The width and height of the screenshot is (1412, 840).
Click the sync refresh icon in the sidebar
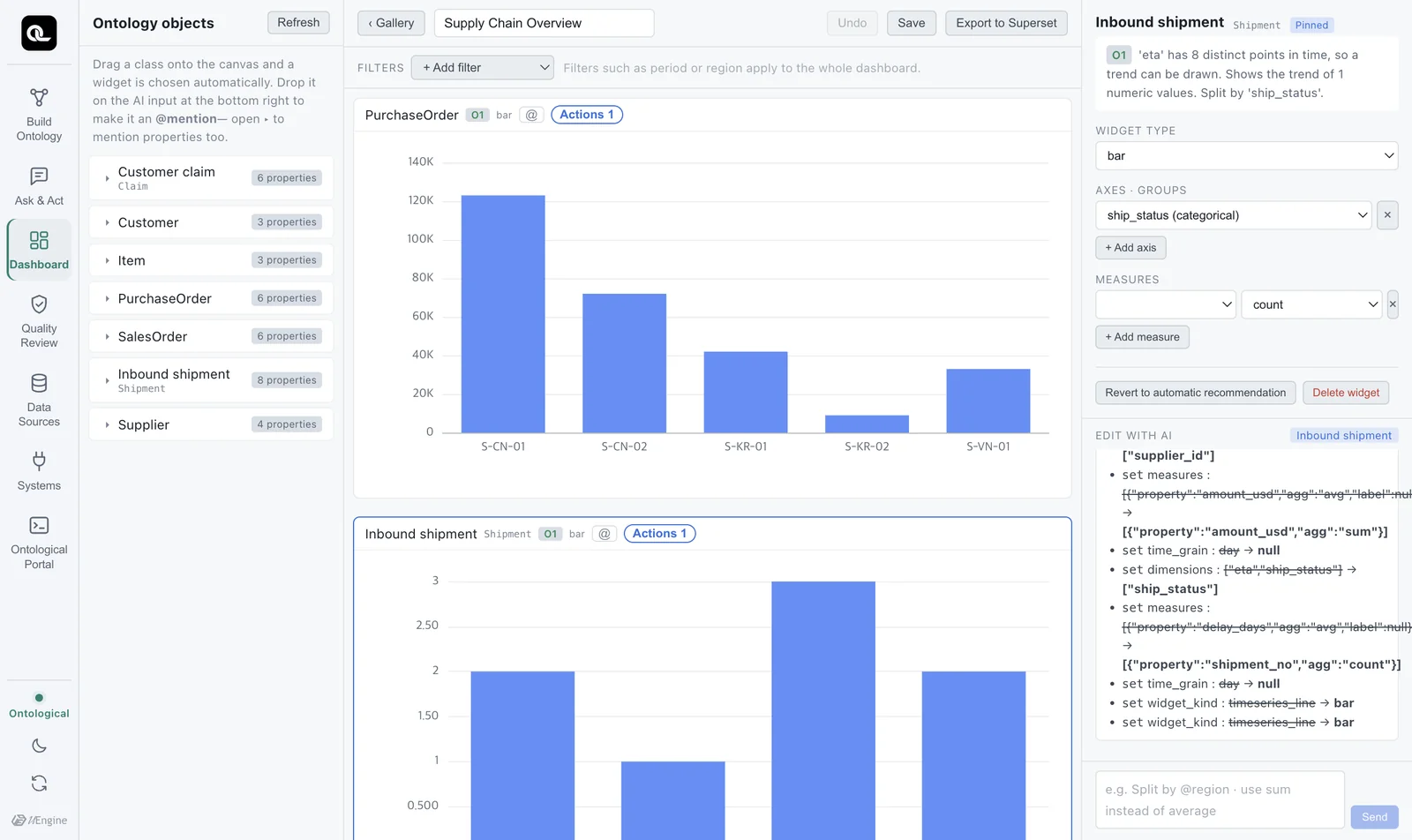tap(39, 783)
